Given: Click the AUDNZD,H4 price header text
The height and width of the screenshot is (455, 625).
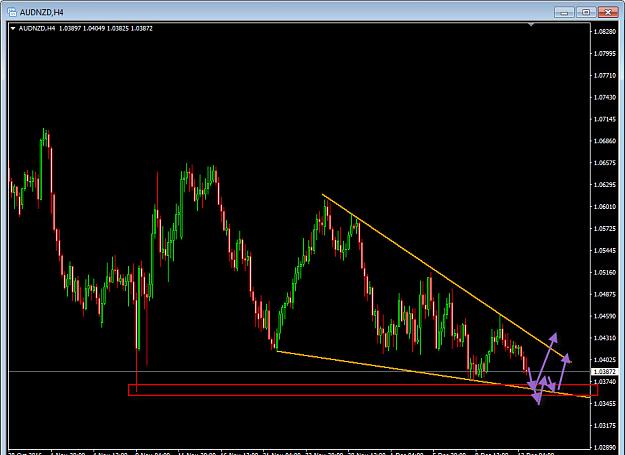Looking at the screenshot, I should pos(85,28).
